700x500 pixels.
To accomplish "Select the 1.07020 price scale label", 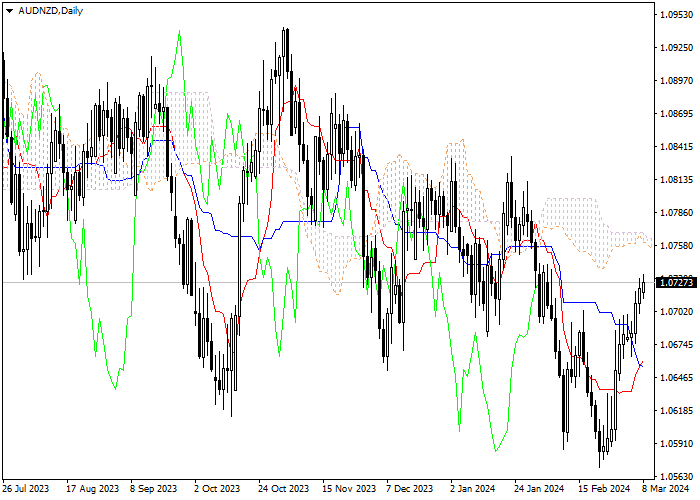I will coord(676,311).
